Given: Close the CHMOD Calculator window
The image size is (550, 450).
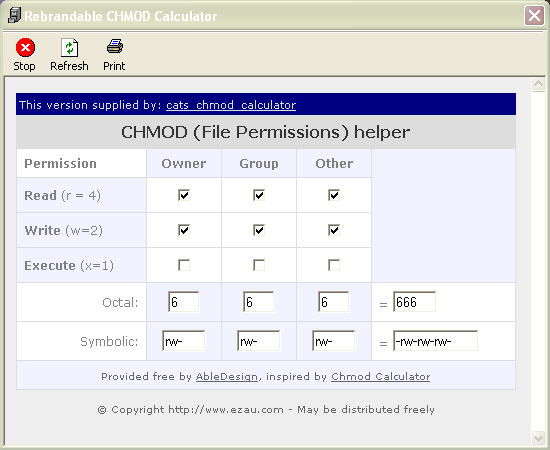Looking at the screenshot, I should pyautogui.click(x=534, y=16).
